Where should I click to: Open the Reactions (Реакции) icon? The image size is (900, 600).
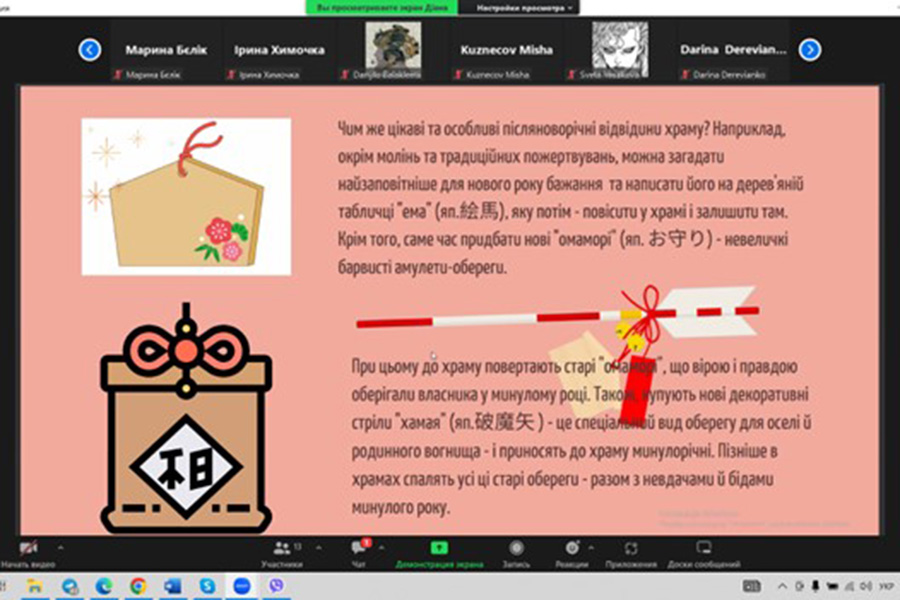(x=572, y=548)
